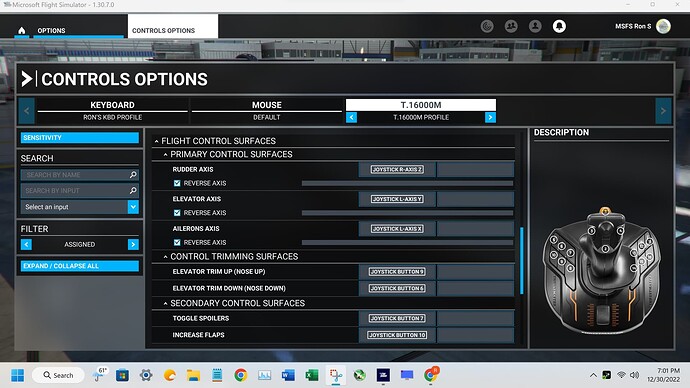Click the Wi-Fi icon in the system tray
Screen dimensions: 690x388
pyautogui.click(x=621, y=375)
